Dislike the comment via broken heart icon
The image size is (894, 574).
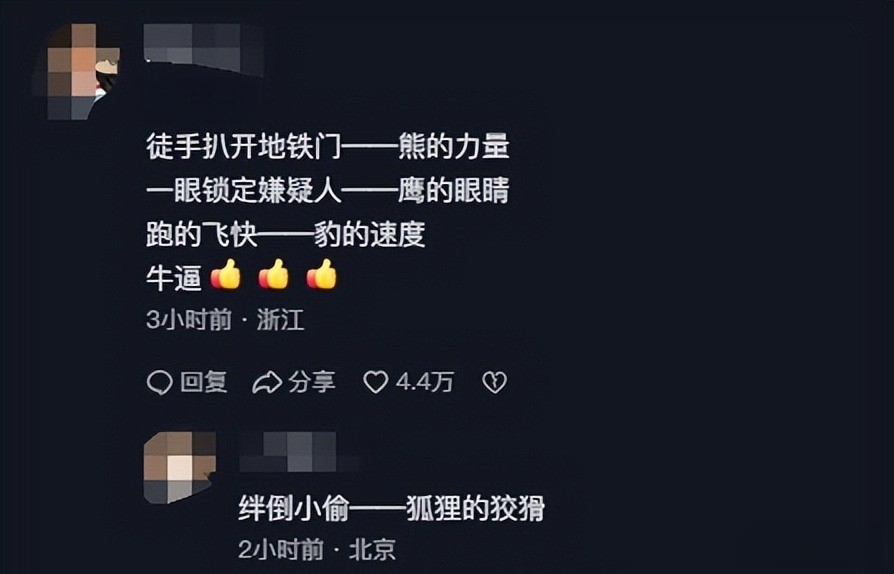coord(494,382)
